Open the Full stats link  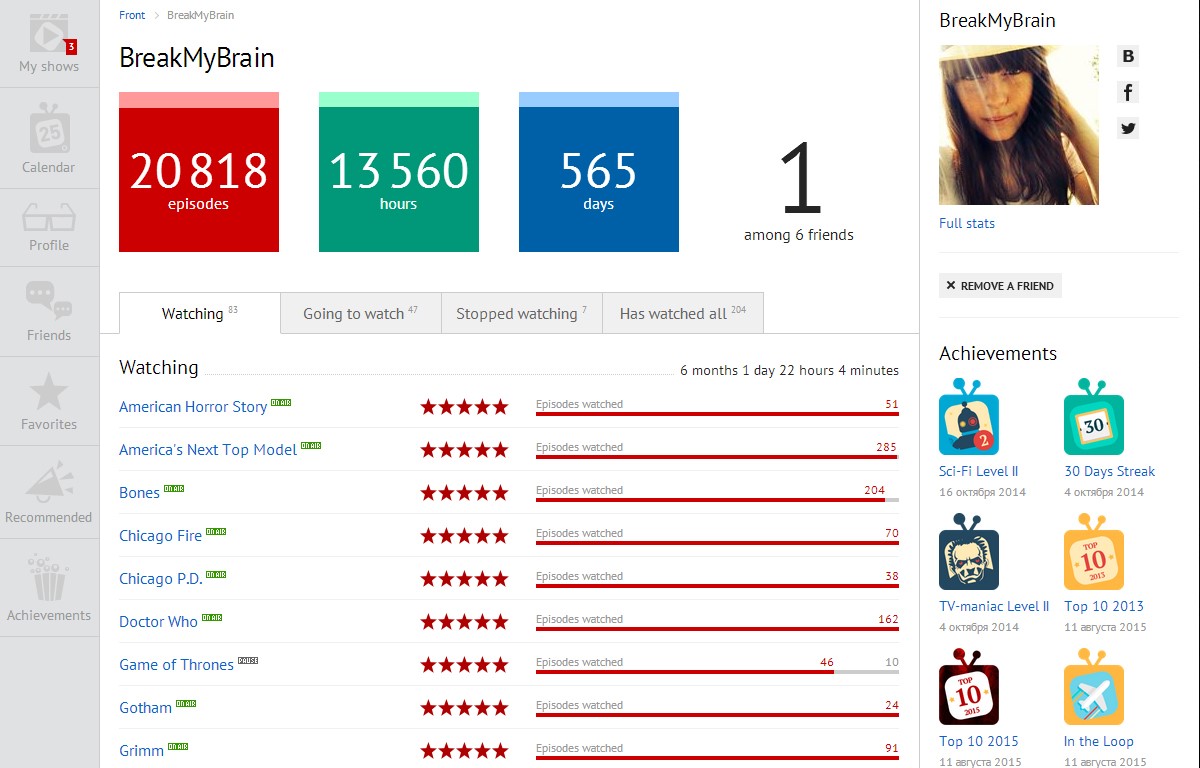point(966,223)
